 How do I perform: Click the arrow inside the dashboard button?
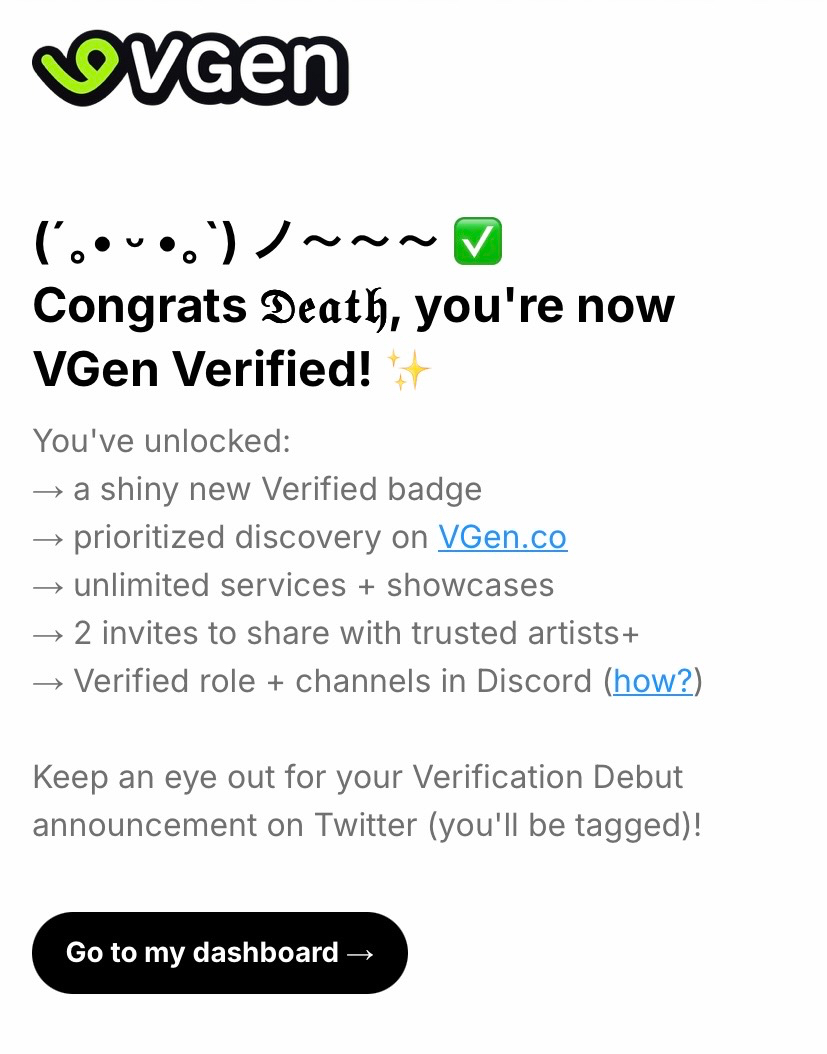[x=360, y=953]
